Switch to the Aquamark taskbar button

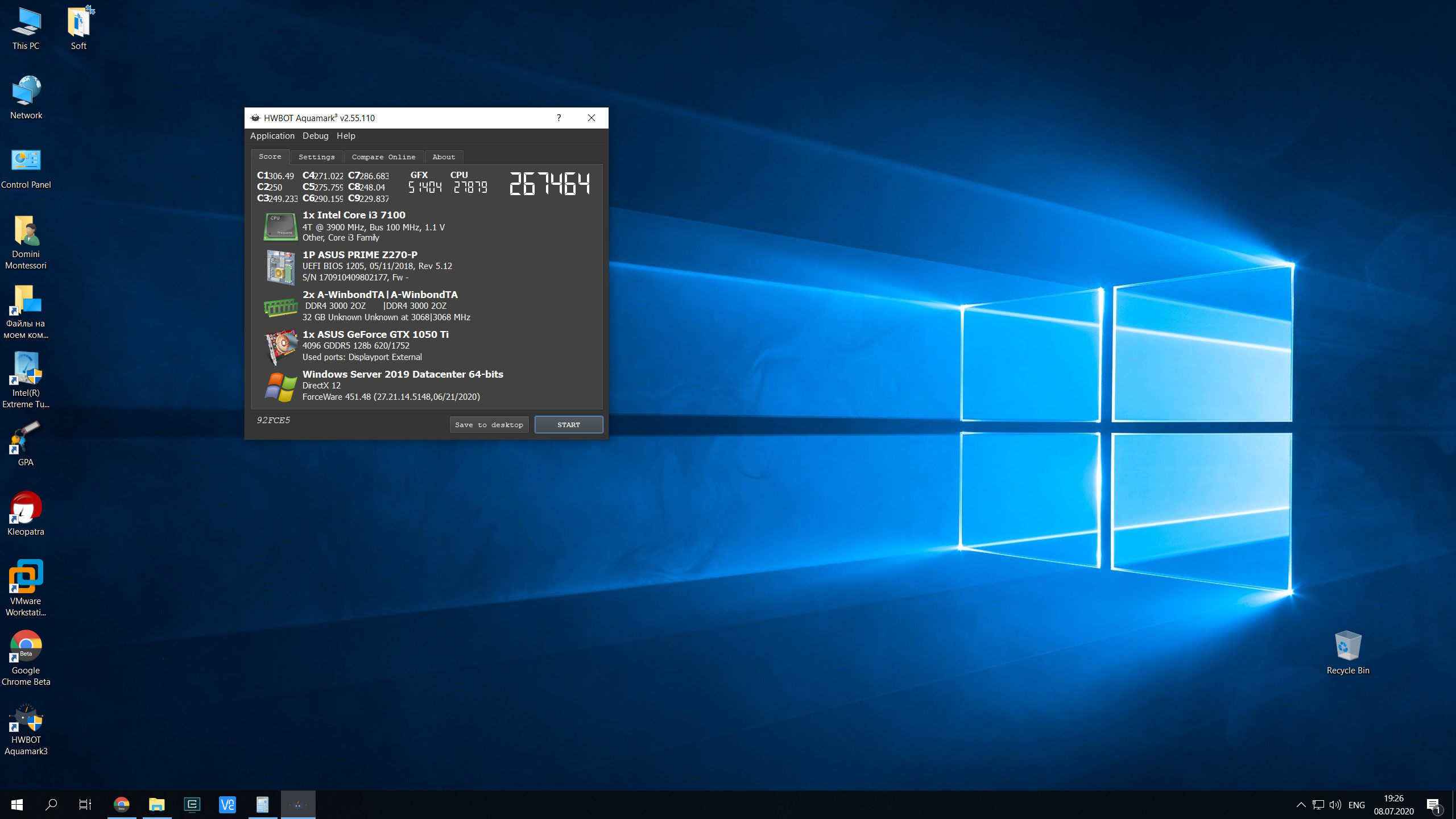click(x=298, y=804)
